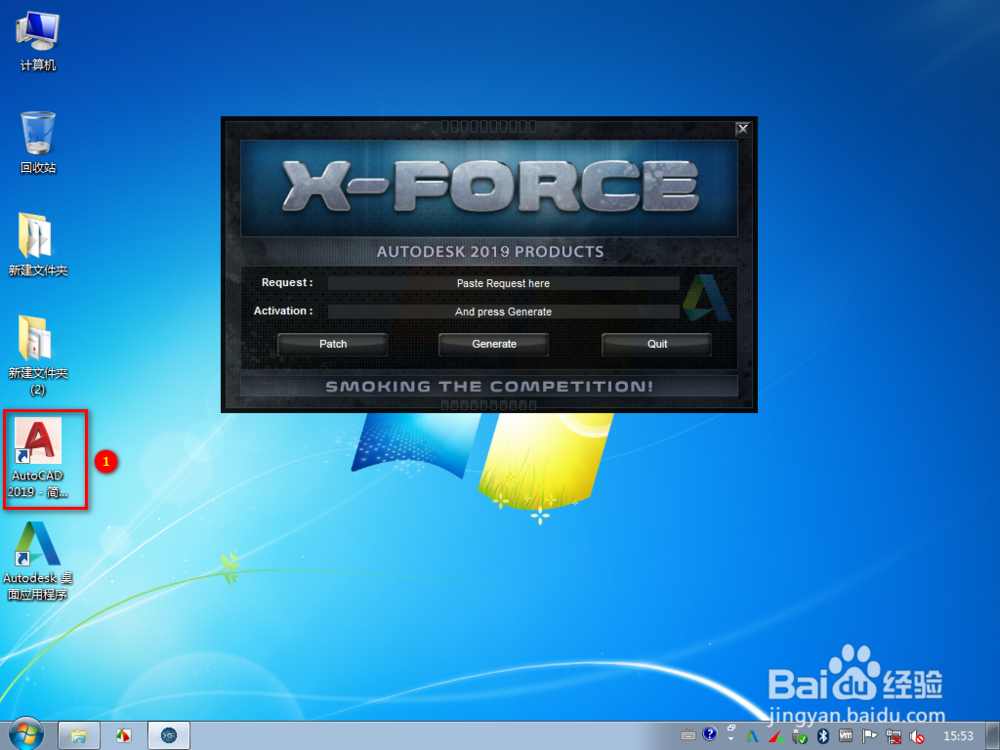Viewport: 1000px width, 750px height.
Task: Click the Quit button in X-Force
Action: (x=657, y=344)
